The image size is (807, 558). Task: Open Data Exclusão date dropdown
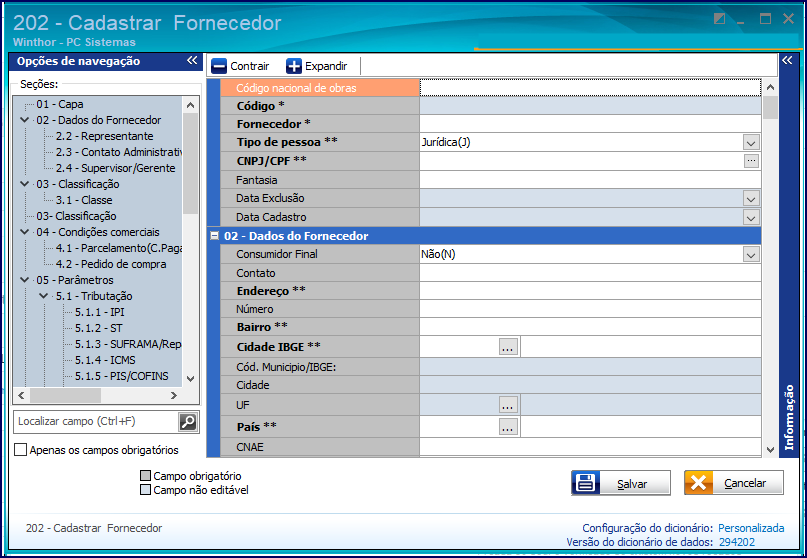[751, 199]
